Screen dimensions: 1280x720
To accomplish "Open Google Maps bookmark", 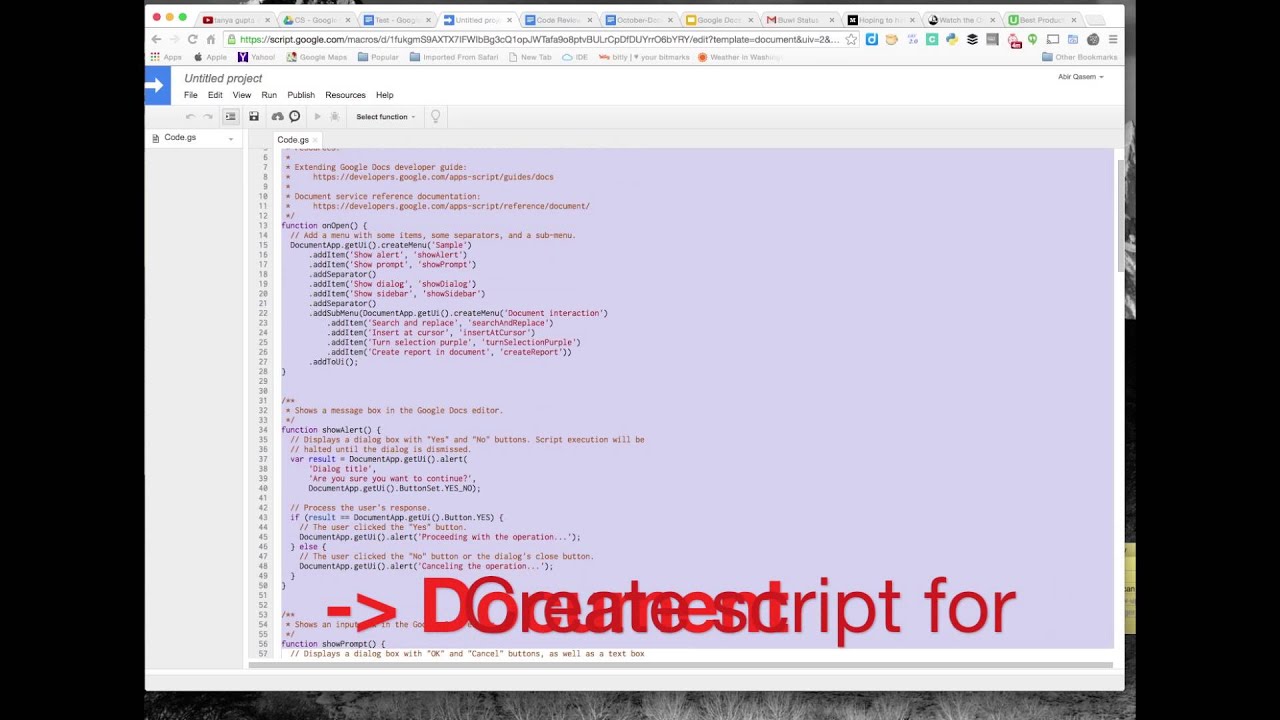I will tap(317, 57).
